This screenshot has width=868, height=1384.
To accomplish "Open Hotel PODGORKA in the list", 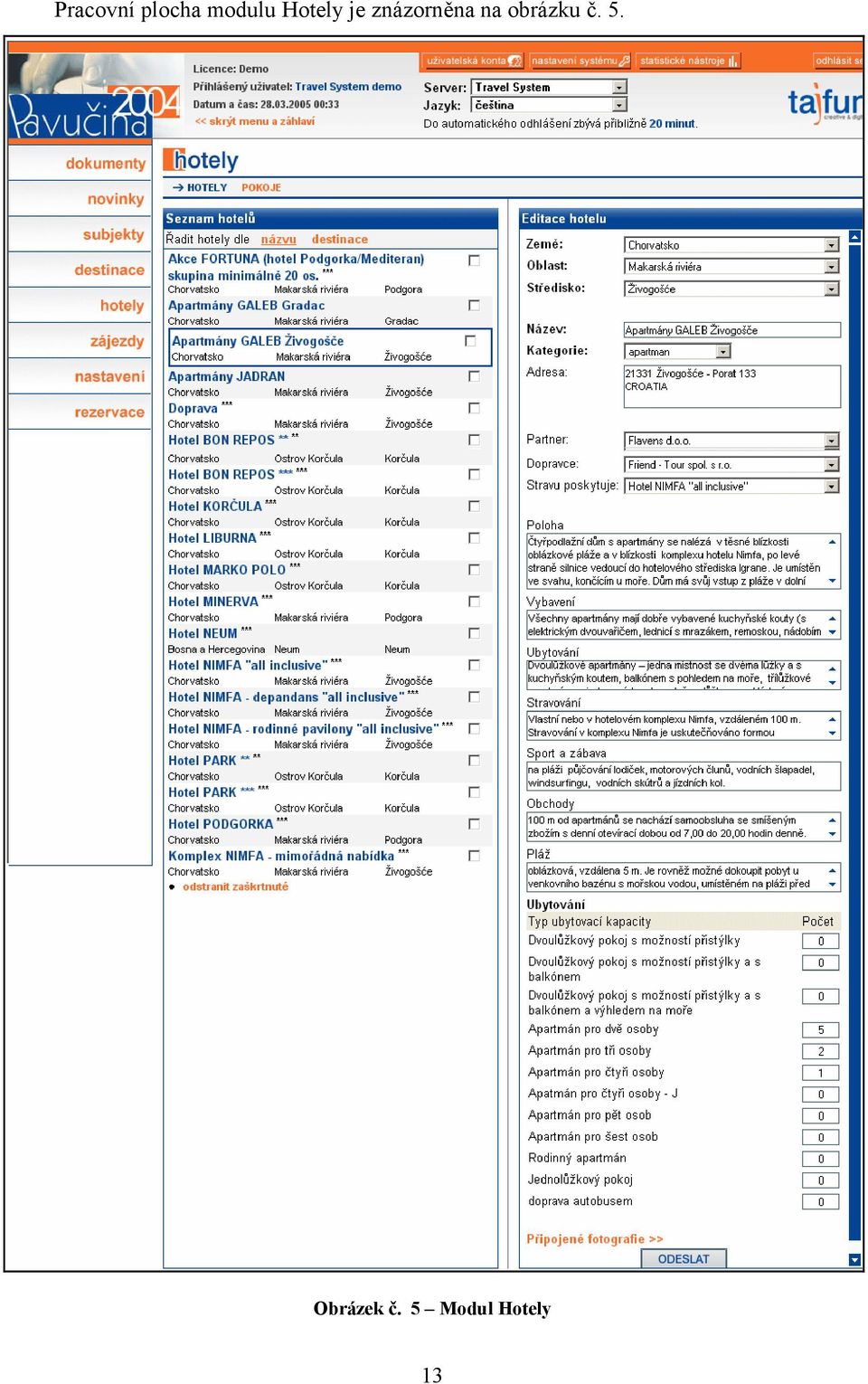I will click(221, 824).
